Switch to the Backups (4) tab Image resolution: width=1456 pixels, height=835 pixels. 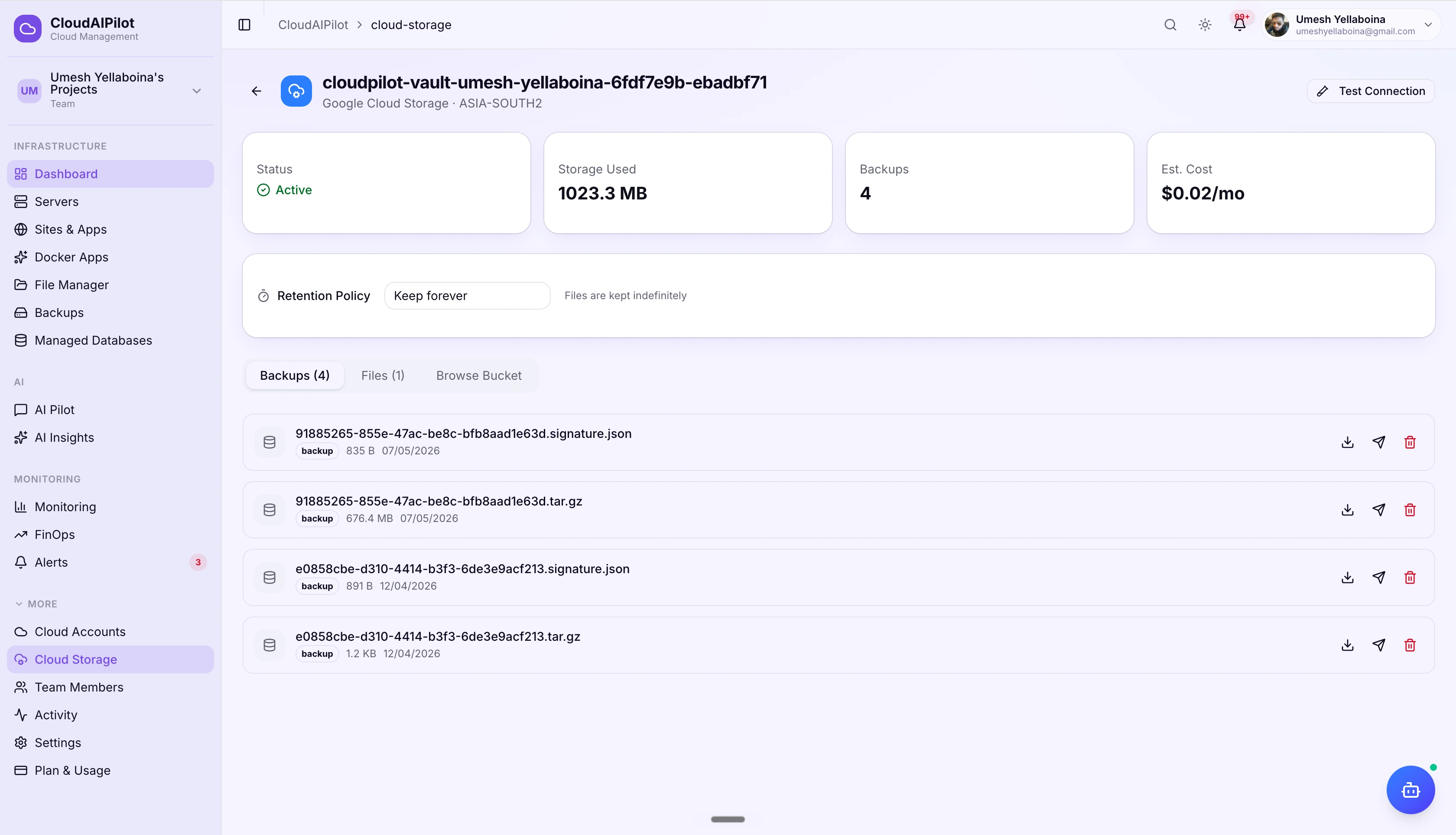pos(295,375)
